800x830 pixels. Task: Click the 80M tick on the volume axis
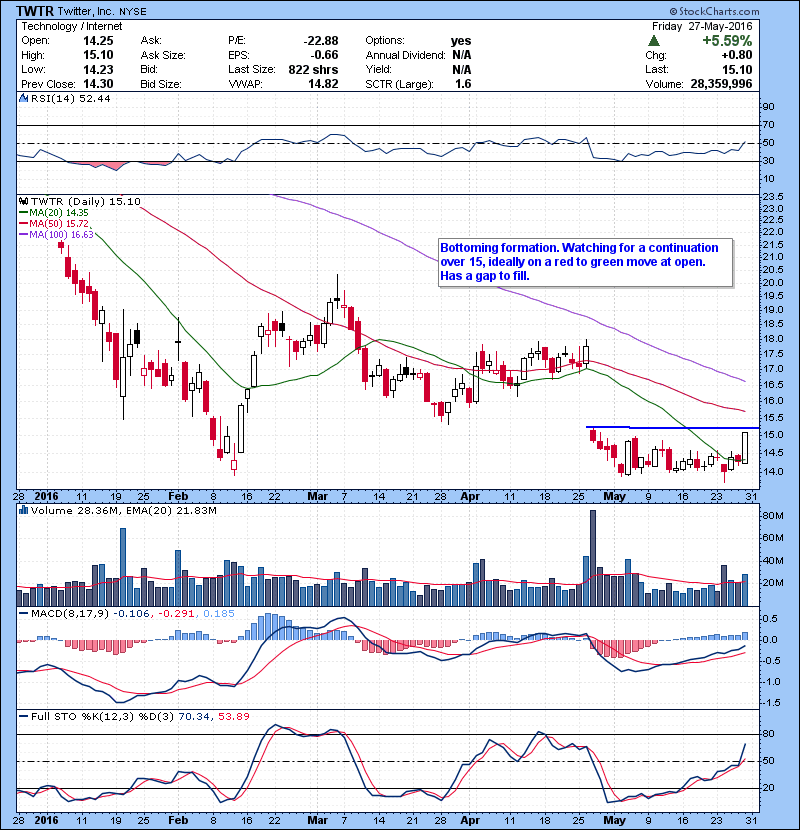773,516
